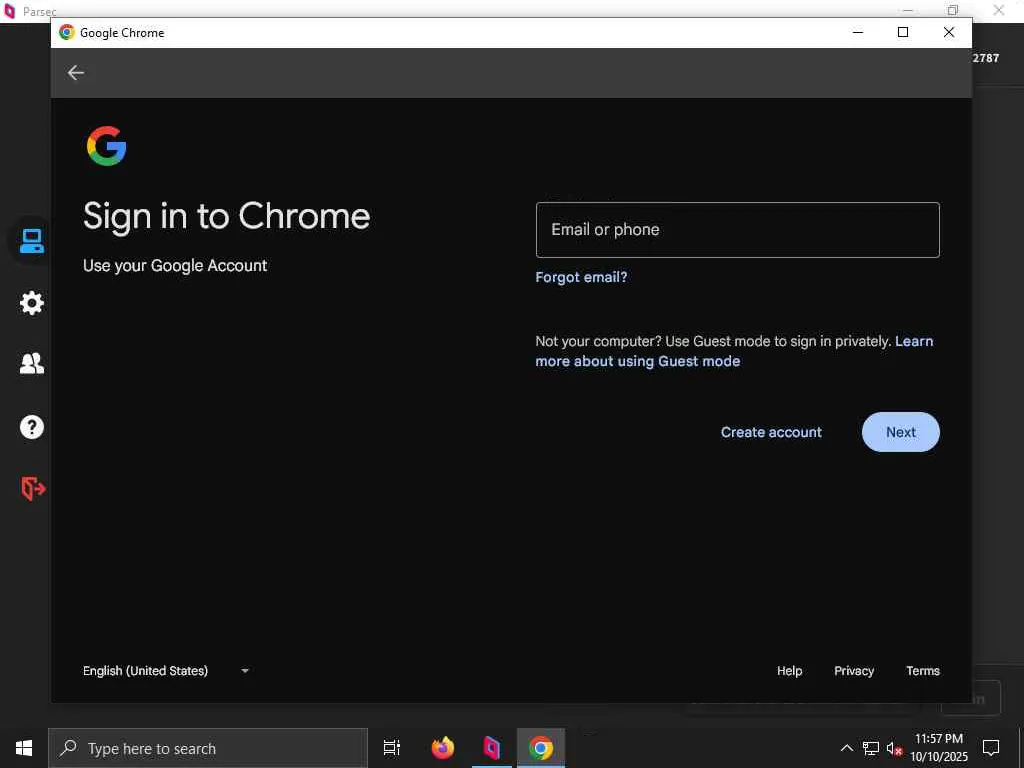Click the Parsec logo in title bar
Image resolution: width=1024 pixels, height=768 pixels.
(x=10, y=11)
